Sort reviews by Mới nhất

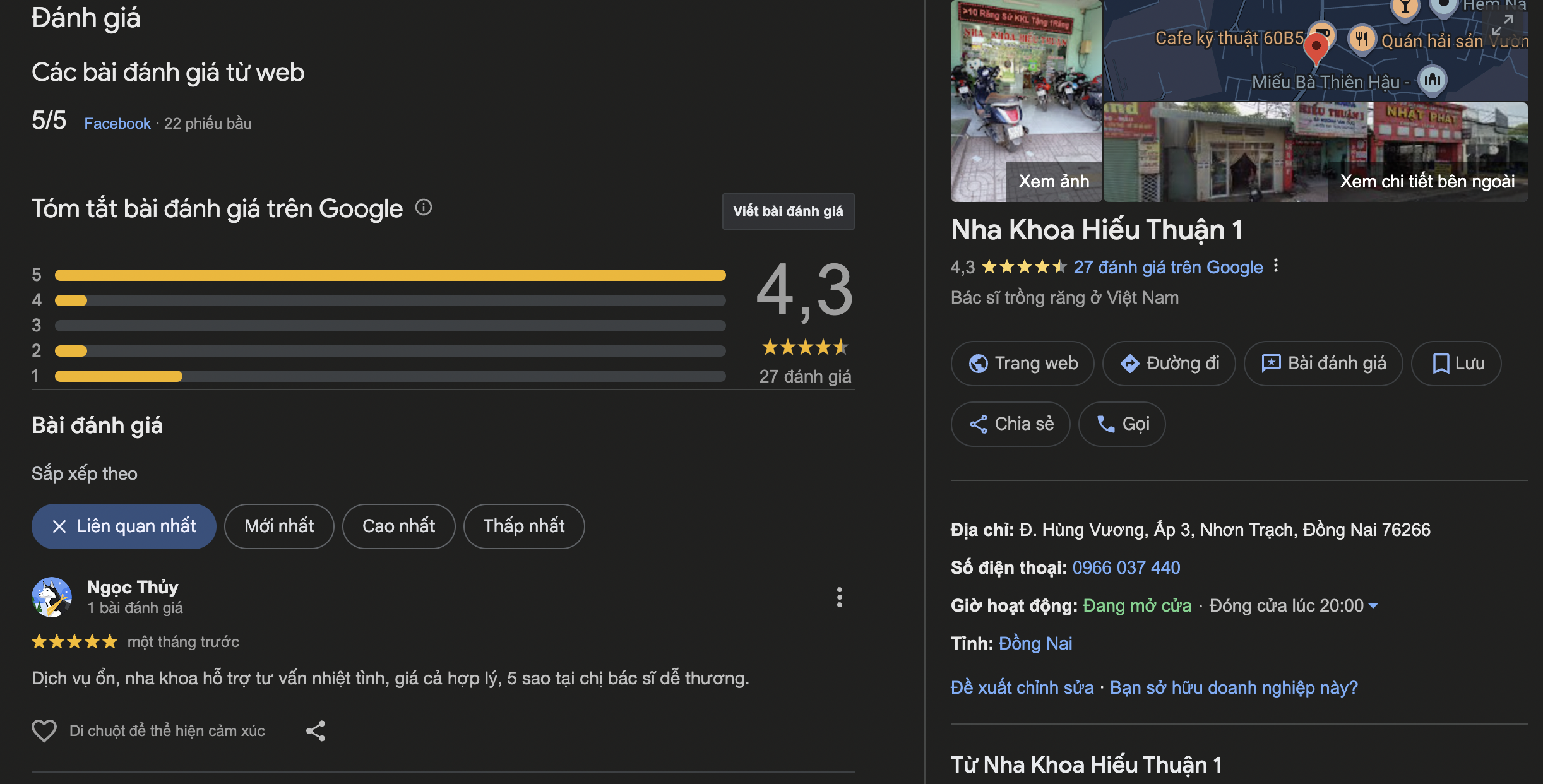point(279,526)
